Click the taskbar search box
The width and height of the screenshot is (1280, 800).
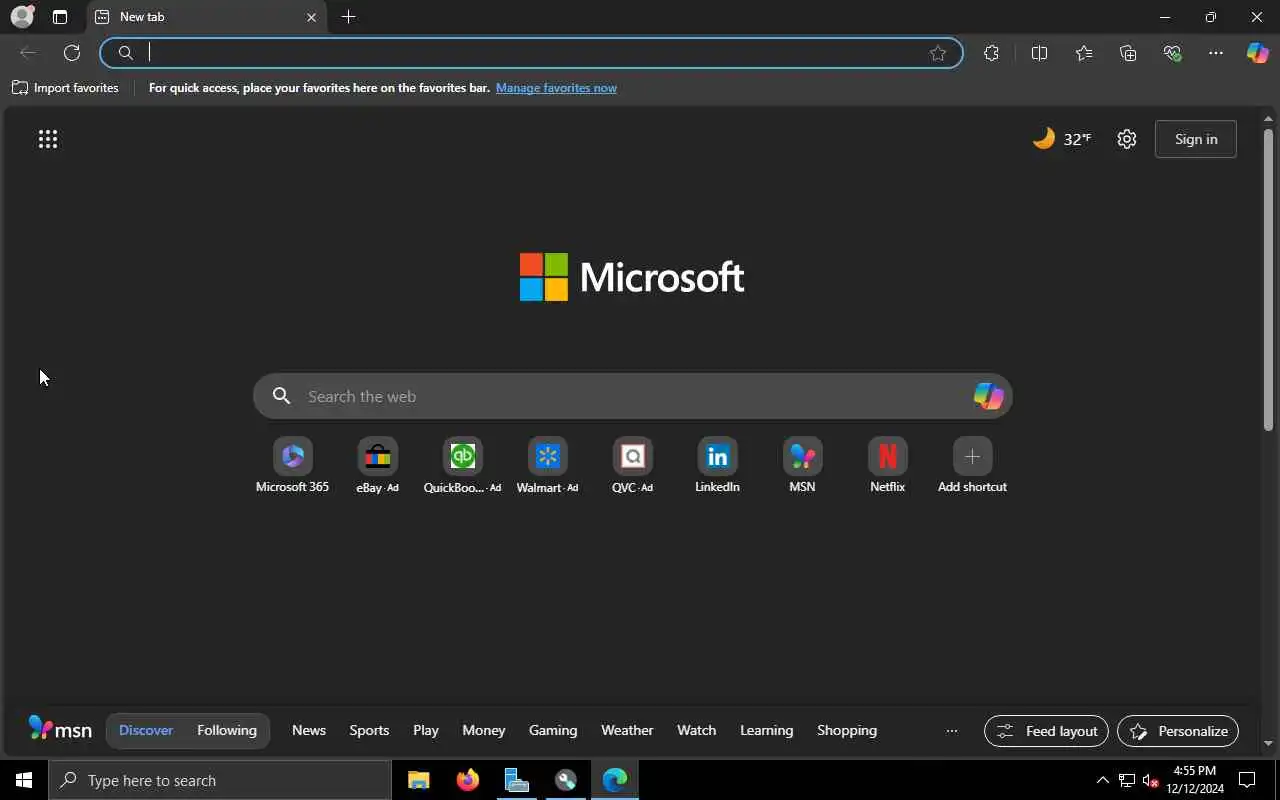coord(220,780)
